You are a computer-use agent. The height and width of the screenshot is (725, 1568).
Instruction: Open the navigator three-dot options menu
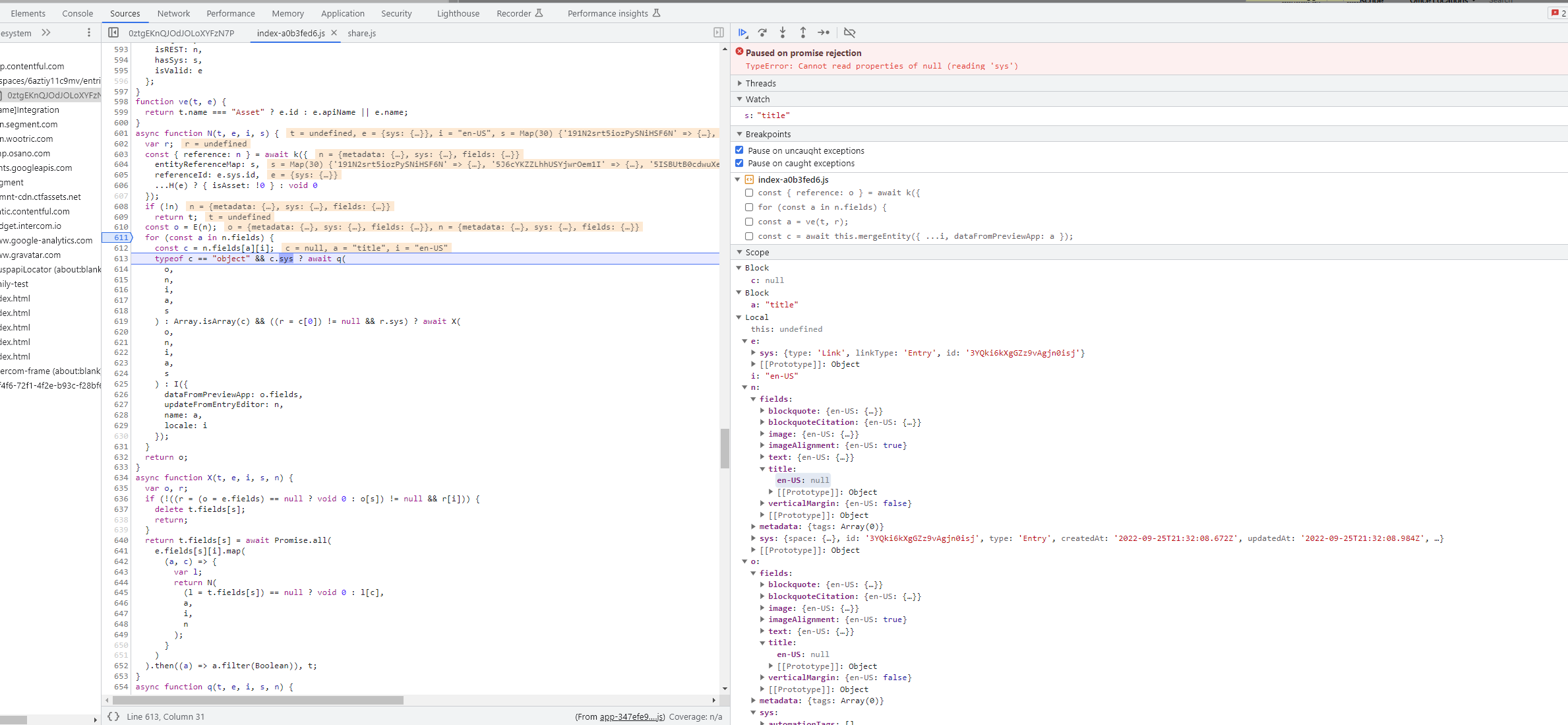click(x=88, y=32)
